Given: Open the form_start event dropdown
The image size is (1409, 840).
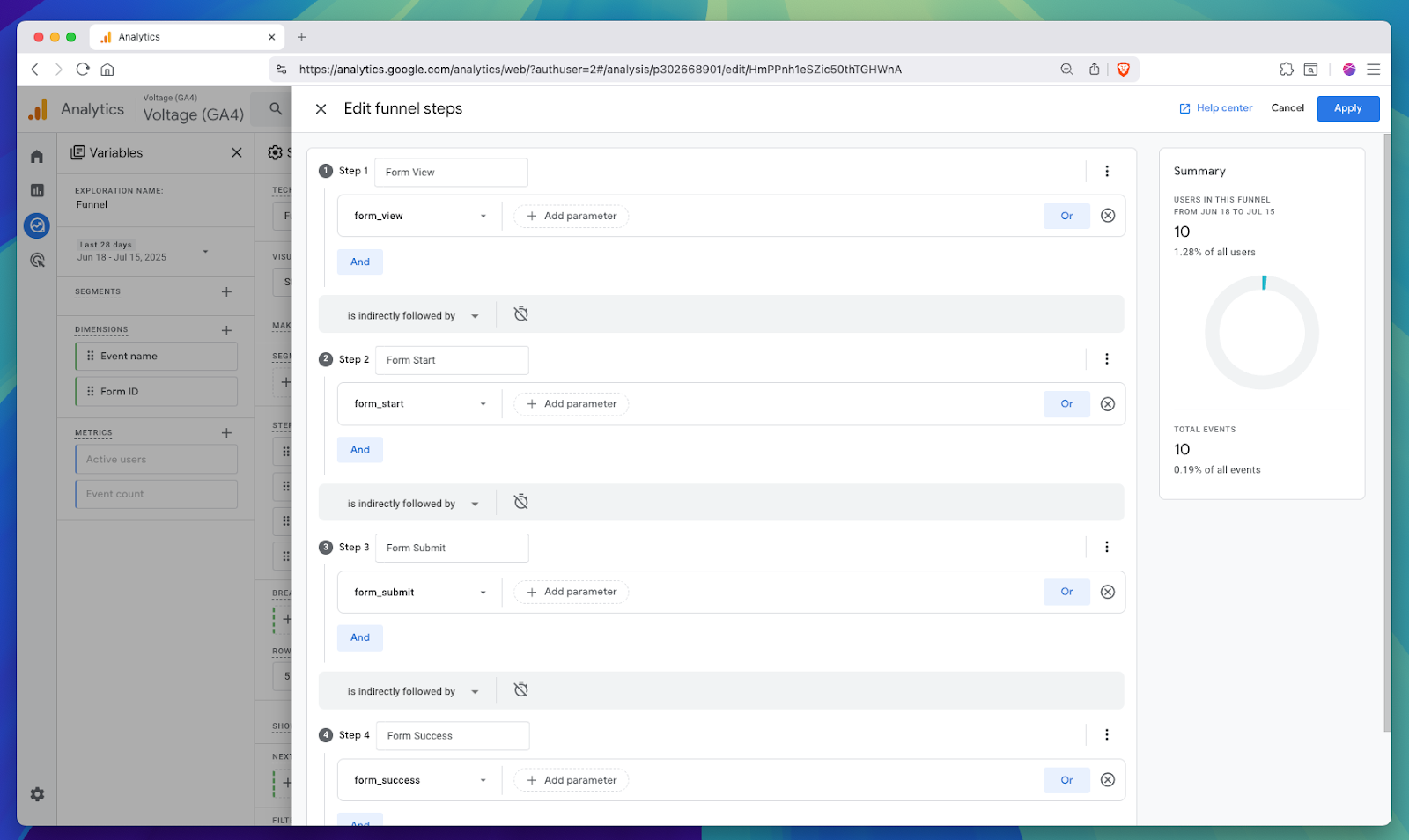Looking at the screenshot, I should coord(420,404).
